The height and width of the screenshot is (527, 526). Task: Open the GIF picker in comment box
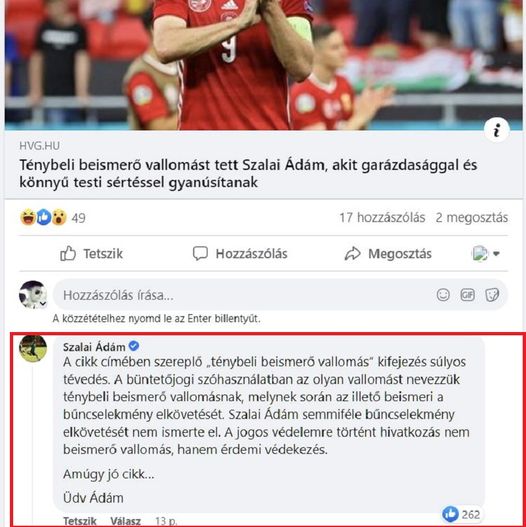468,295
